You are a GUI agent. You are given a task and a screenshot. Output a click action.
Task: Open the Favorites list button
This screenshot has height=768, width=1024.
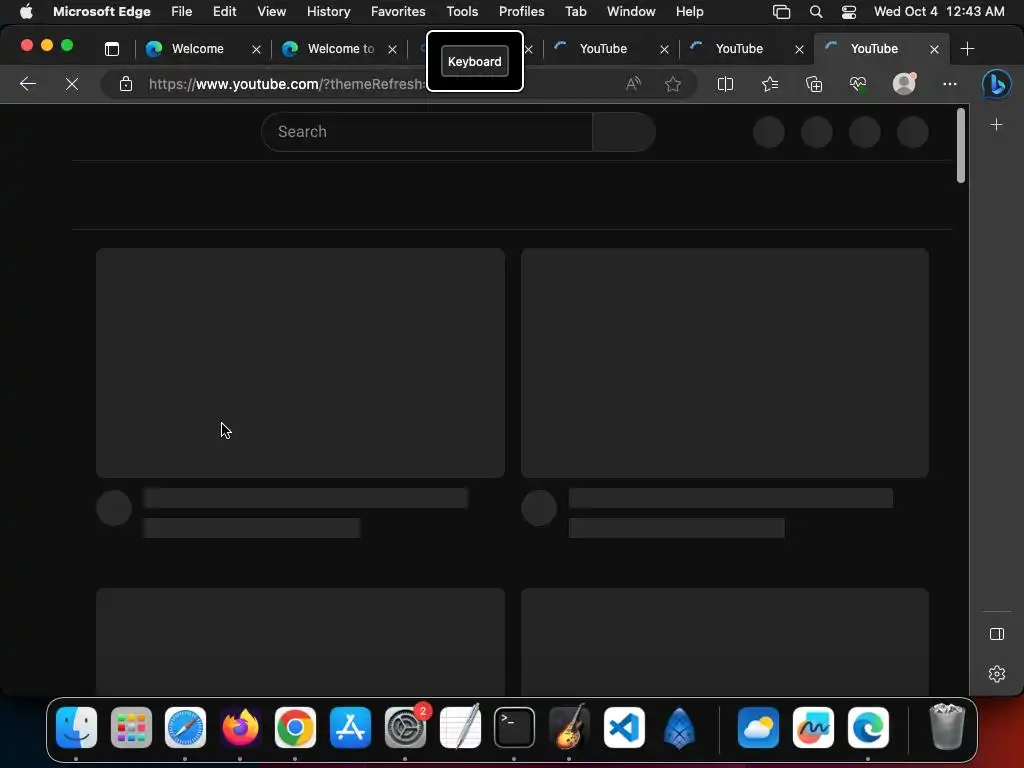(770, 84)
